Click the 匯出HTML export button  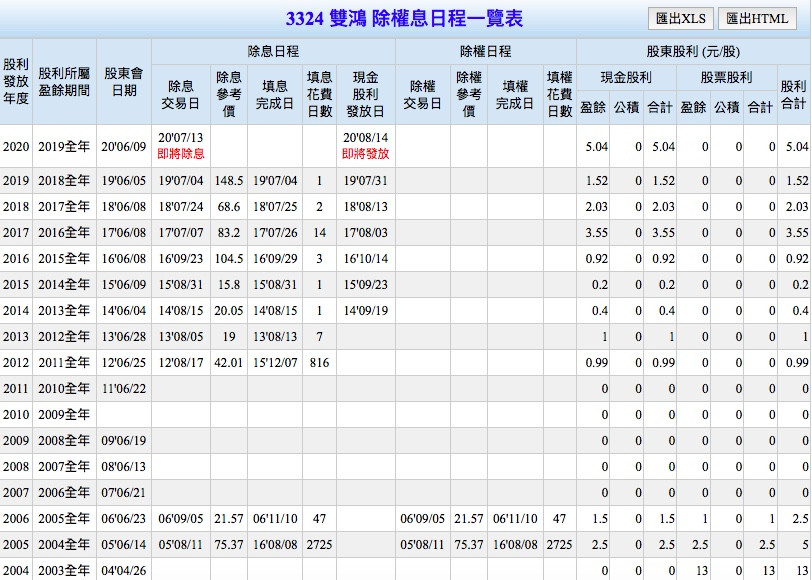[x=757, y=18]
